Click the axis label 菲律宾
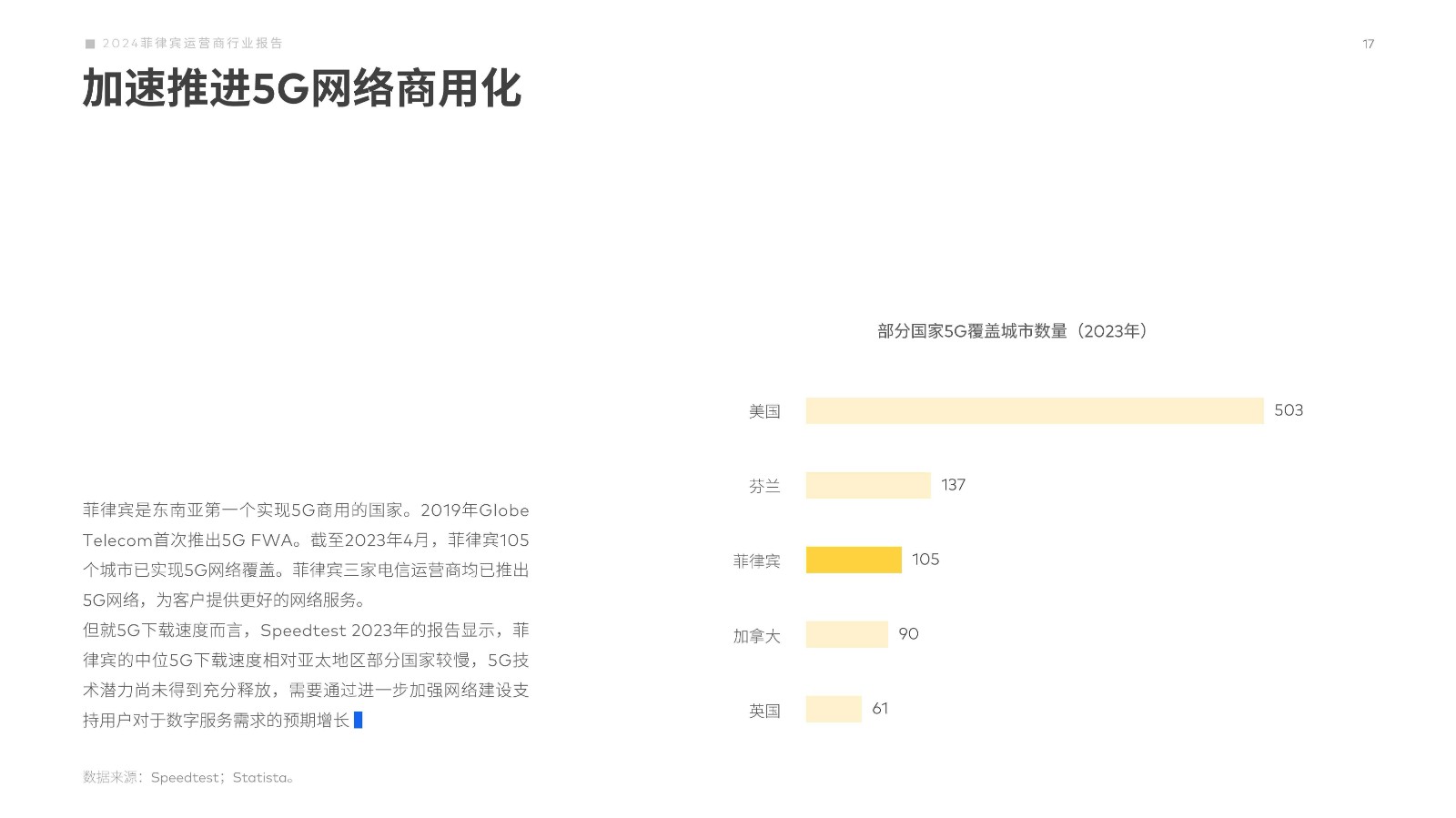The image size is (1456, 818). click(x=756, y=560)
